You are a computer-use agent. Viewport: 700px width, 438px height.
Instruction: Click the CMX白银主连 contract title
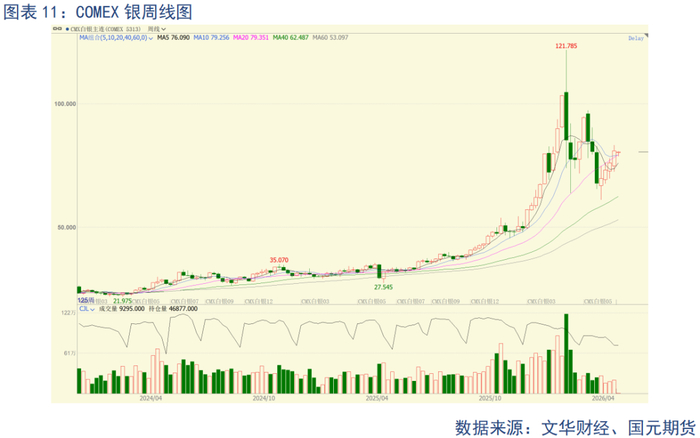click(x=105, y=29)
